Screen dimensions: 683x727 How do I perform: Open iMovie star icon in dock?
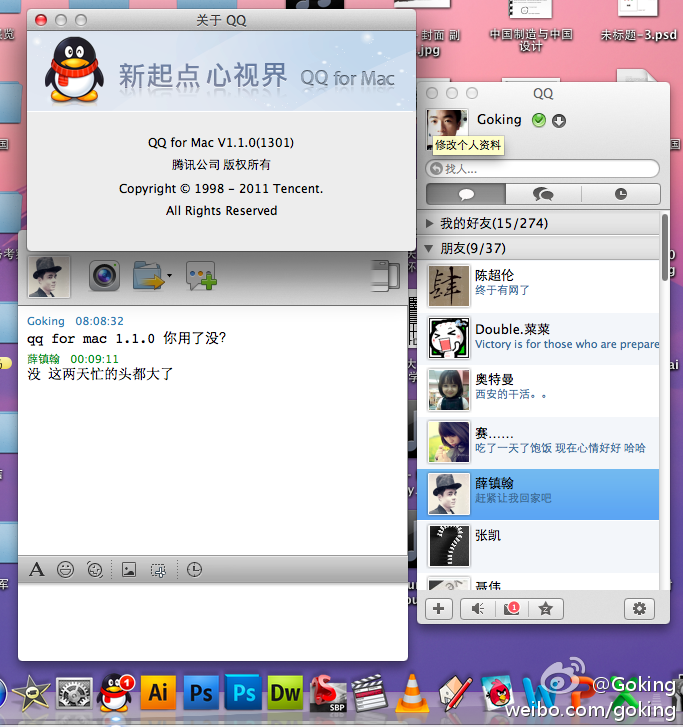point(31,694)
